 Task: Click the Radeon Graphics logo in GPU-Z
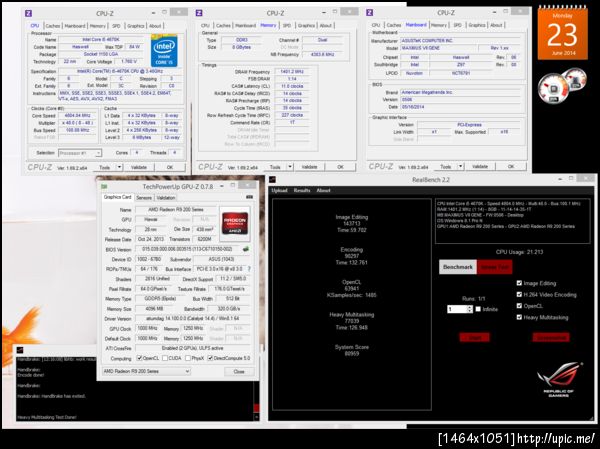coord(234,224)
